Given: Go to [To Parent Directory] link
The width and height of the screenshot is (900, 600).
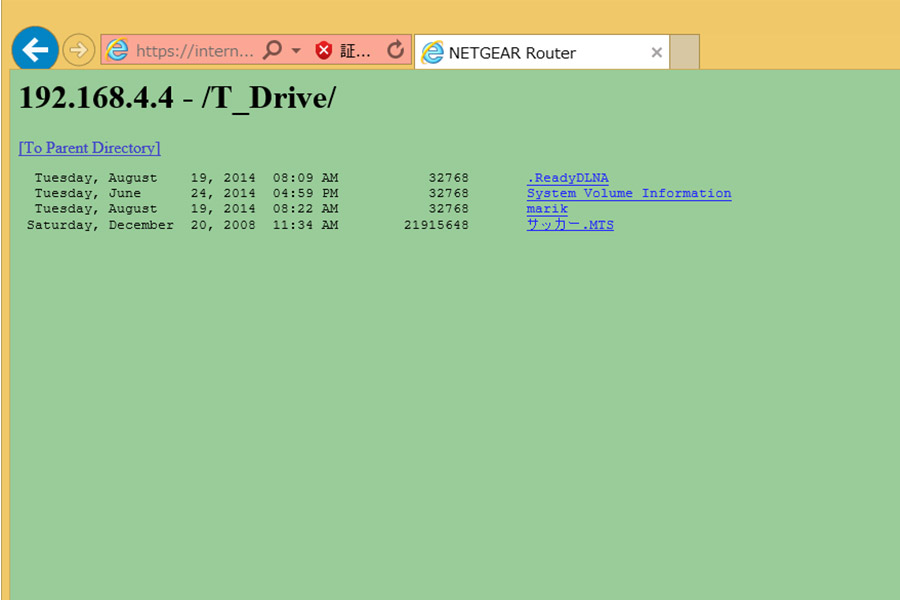Looking at the screenshot, I should (89, 148).
